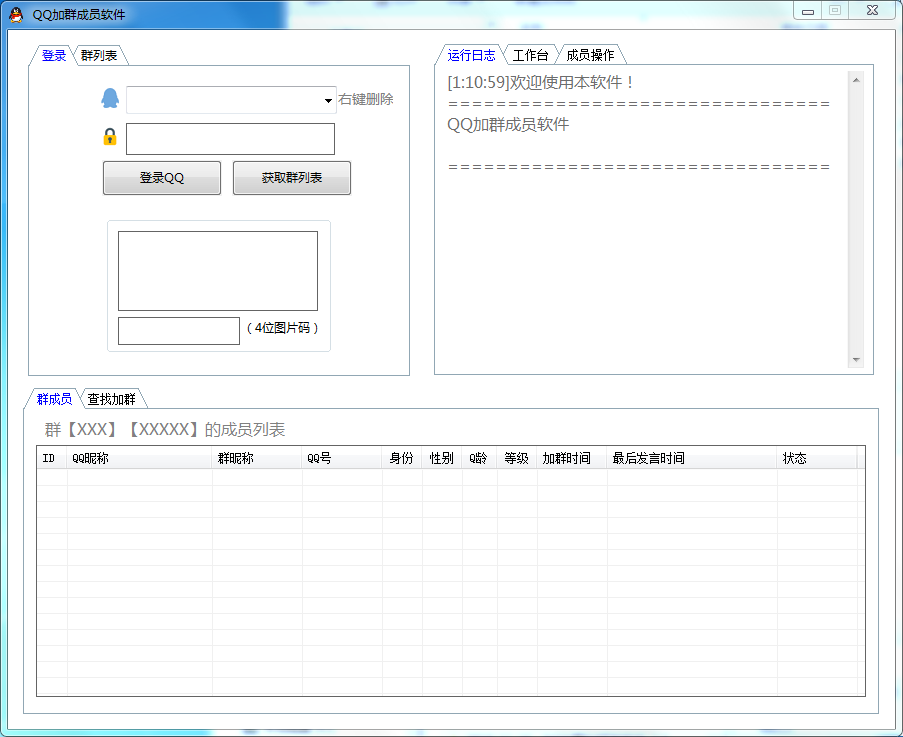Screen dimensions: 903x737
Task: Switch to the 群列表 tab
Action: pos(99,56)
